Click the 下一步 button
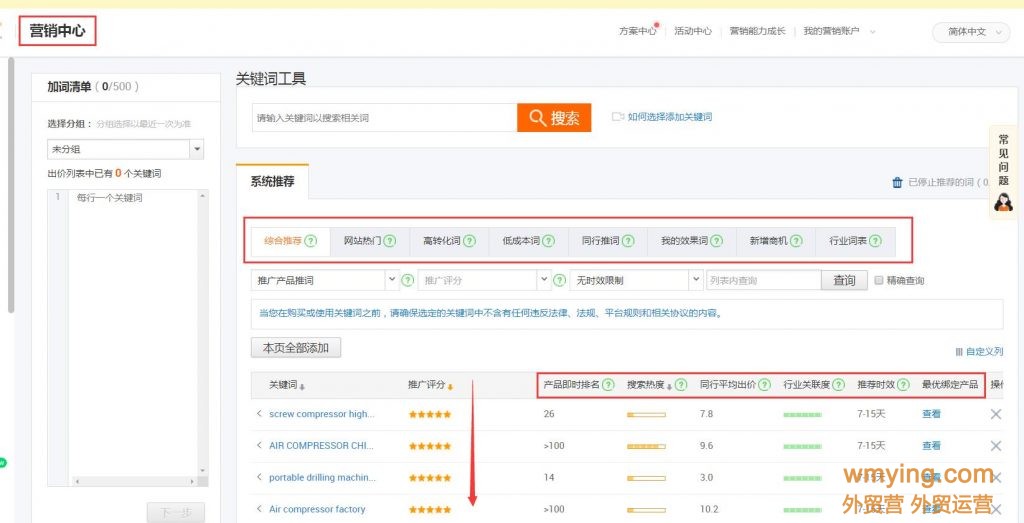 [175, 512]
